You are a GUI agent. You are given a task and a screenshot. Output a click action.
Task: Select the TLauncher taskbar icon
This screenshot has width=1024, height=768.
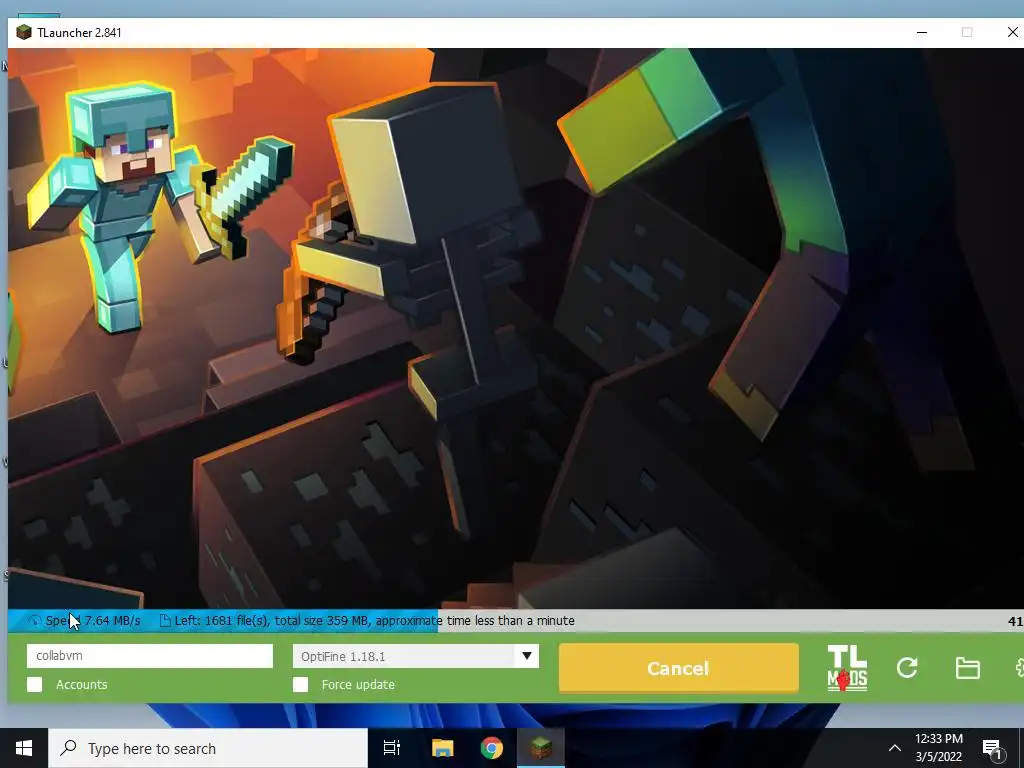coord(541,748)
